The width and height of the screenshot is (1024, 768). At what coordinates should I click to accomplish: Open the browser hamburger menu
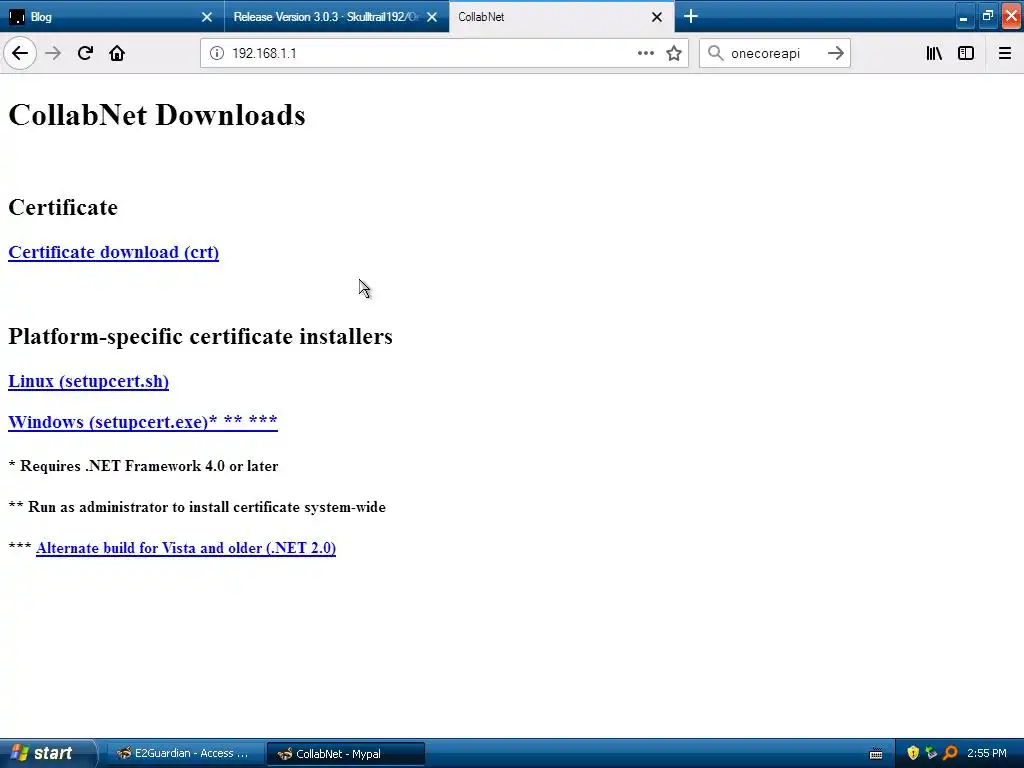[x=1004, y=54]
